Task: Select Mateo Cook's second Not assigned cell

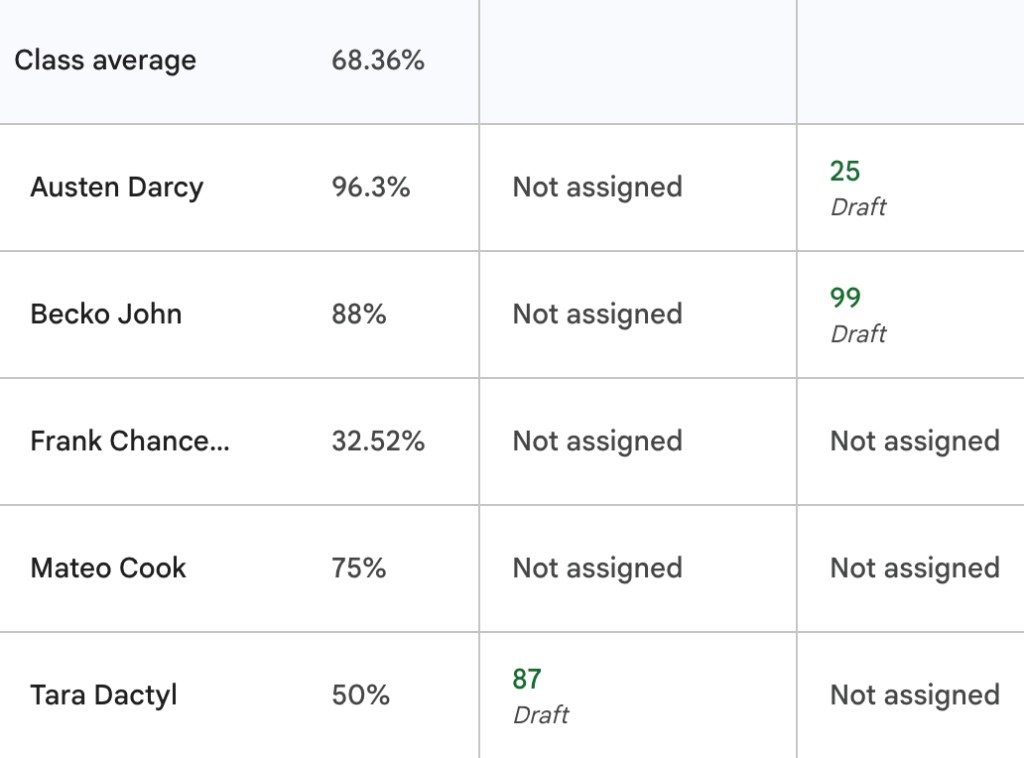Action: point(910,568)
